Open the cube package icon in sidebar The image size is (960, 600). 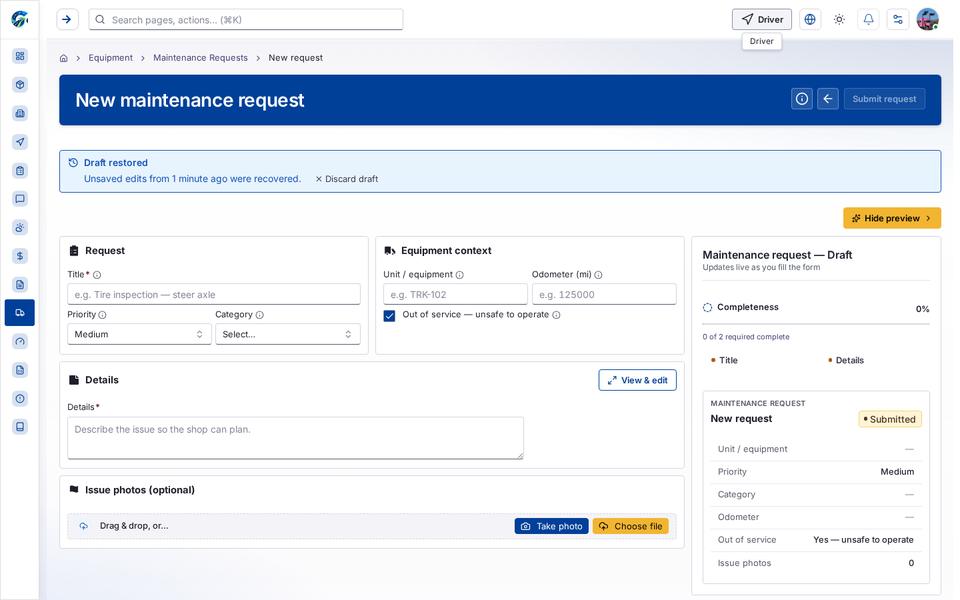click(x=20, y=84)
